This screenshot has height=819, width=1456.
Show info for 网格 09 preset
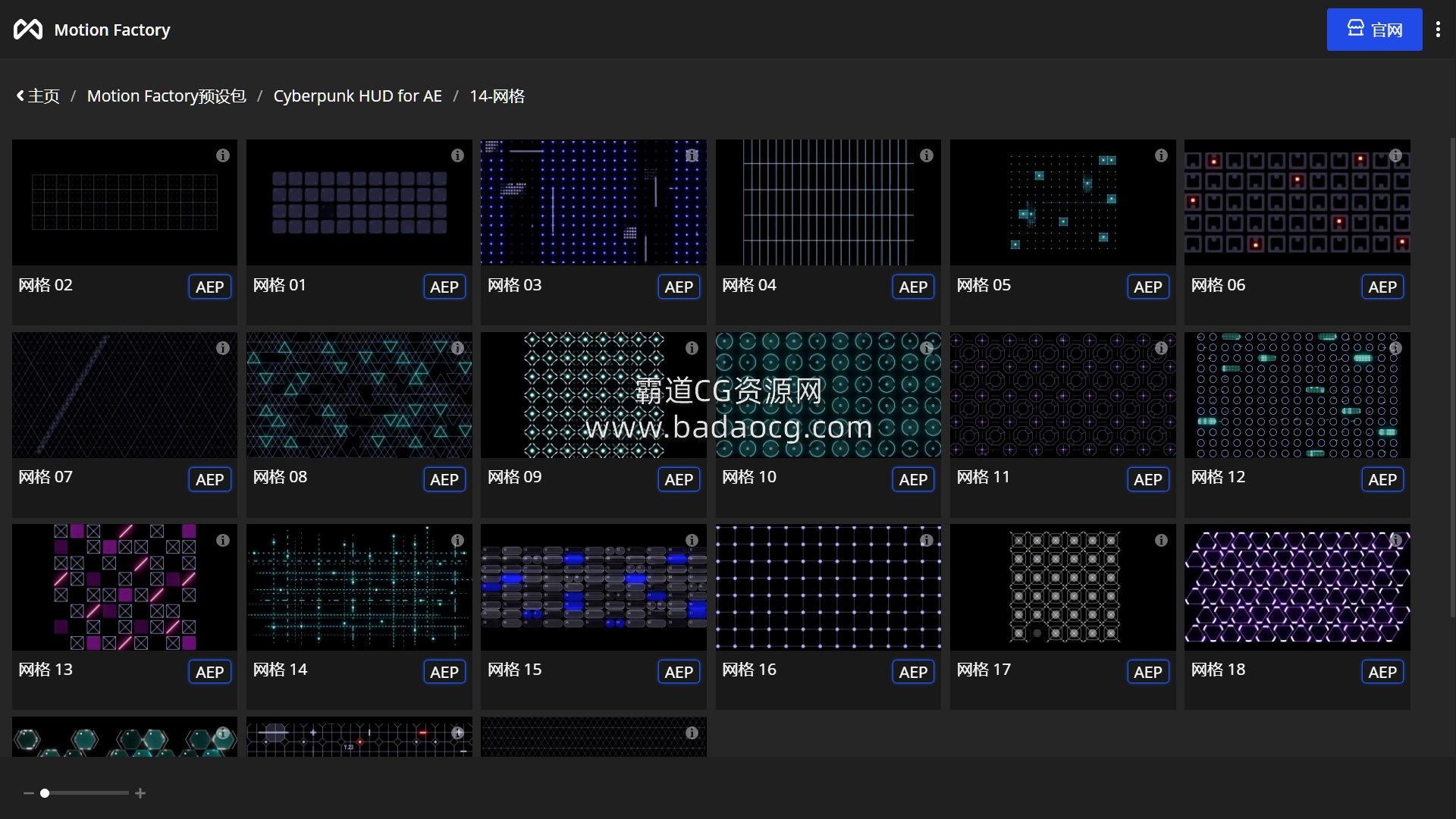click(x=692, y=348)
